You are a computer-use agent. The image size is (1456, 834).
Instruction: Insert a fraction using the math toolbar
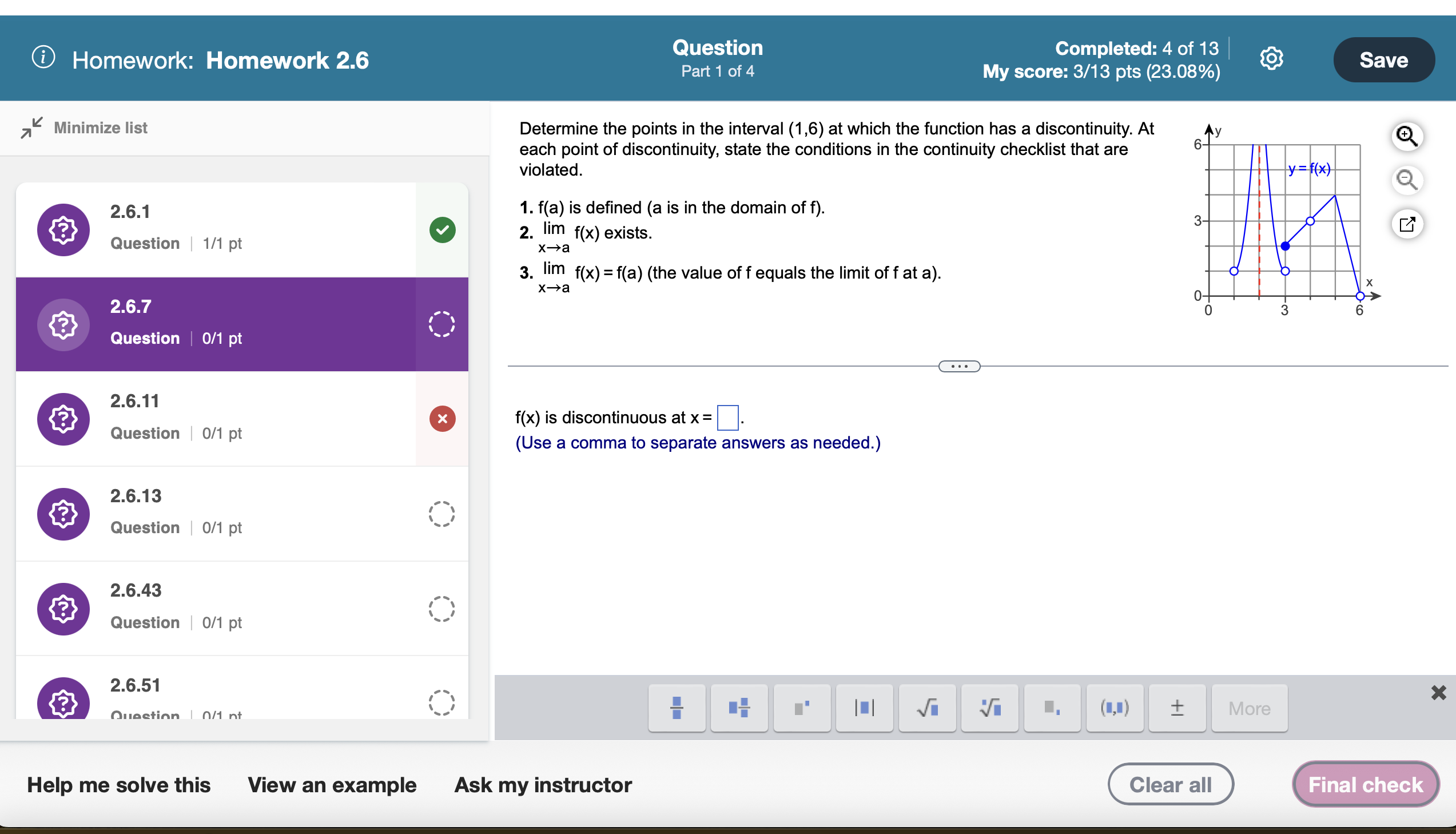[x=677, y=708]
